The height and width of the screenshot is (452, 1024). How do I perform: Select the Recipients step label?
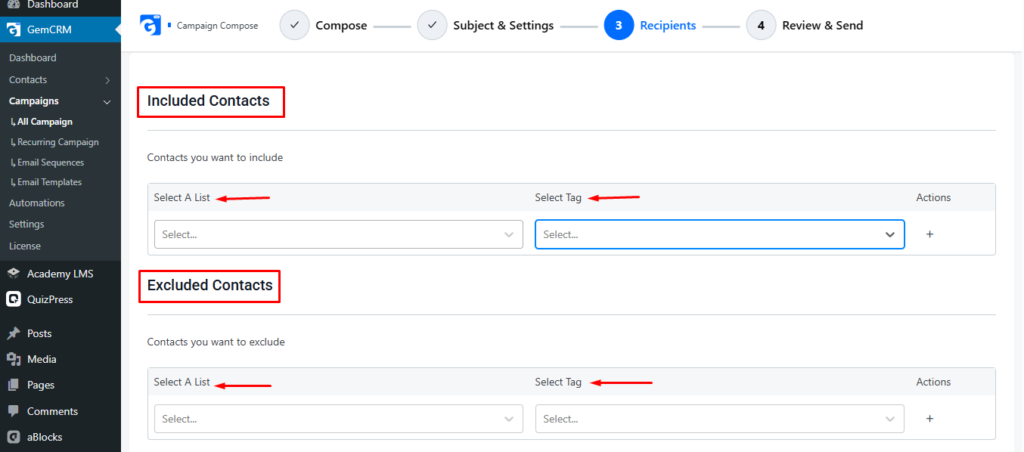coord(668,25)
